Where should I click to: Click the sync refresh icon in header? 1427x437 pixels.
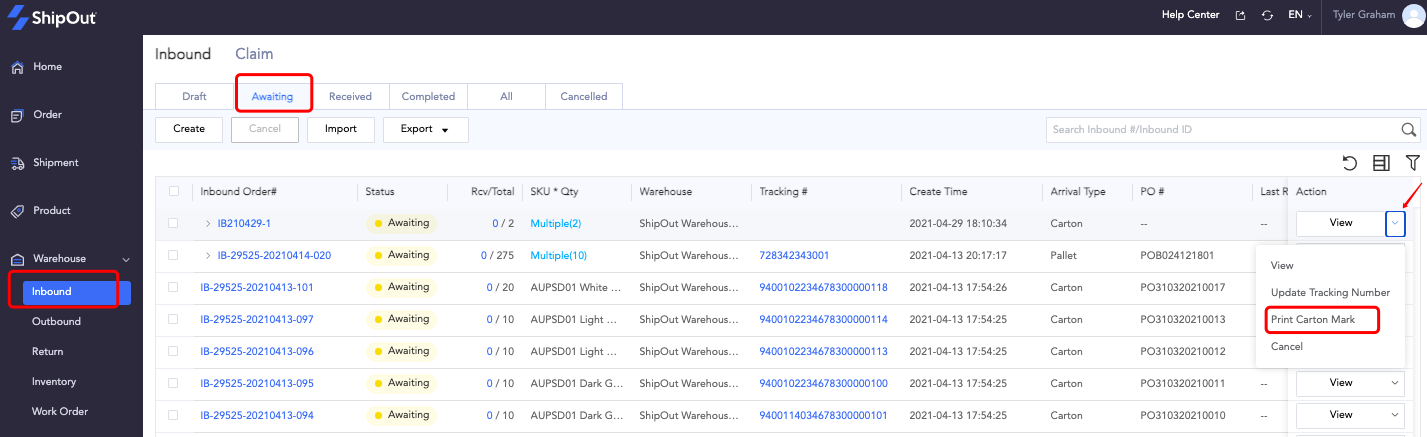point(1267,15)
